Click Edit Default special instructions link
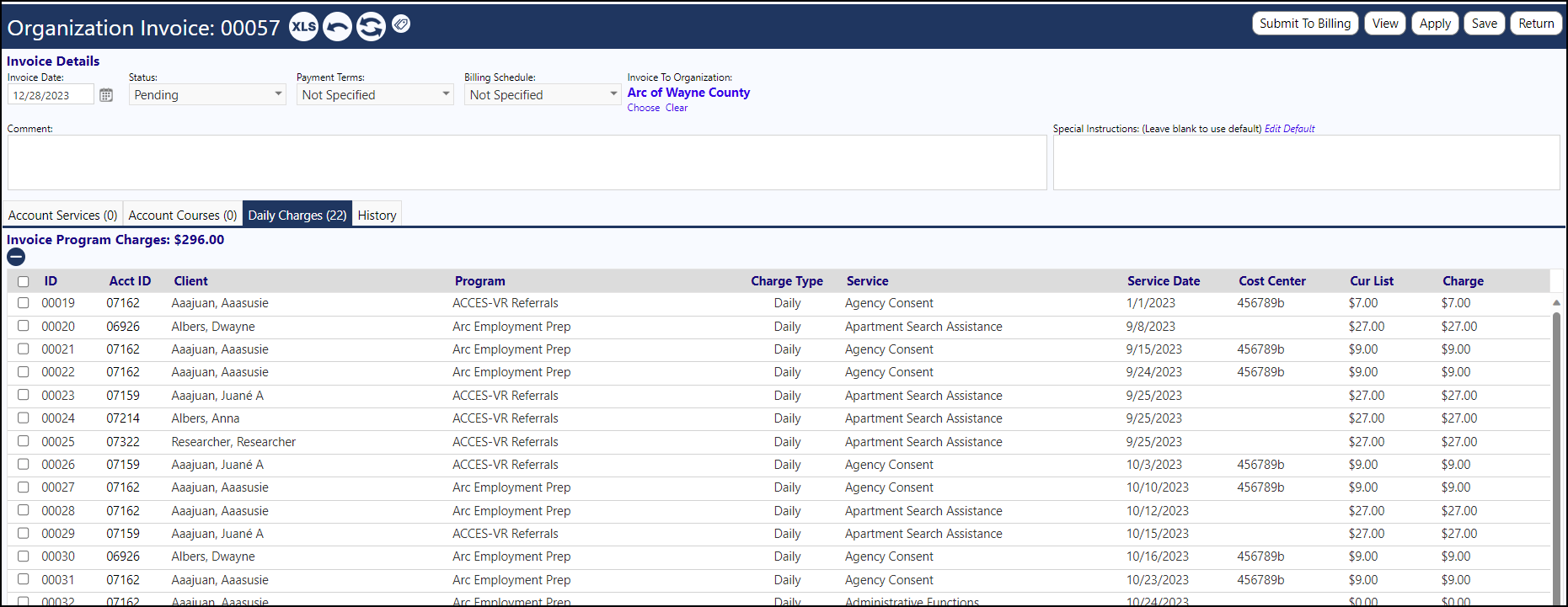The image size is (1568, 607). tap(1289, 129)
